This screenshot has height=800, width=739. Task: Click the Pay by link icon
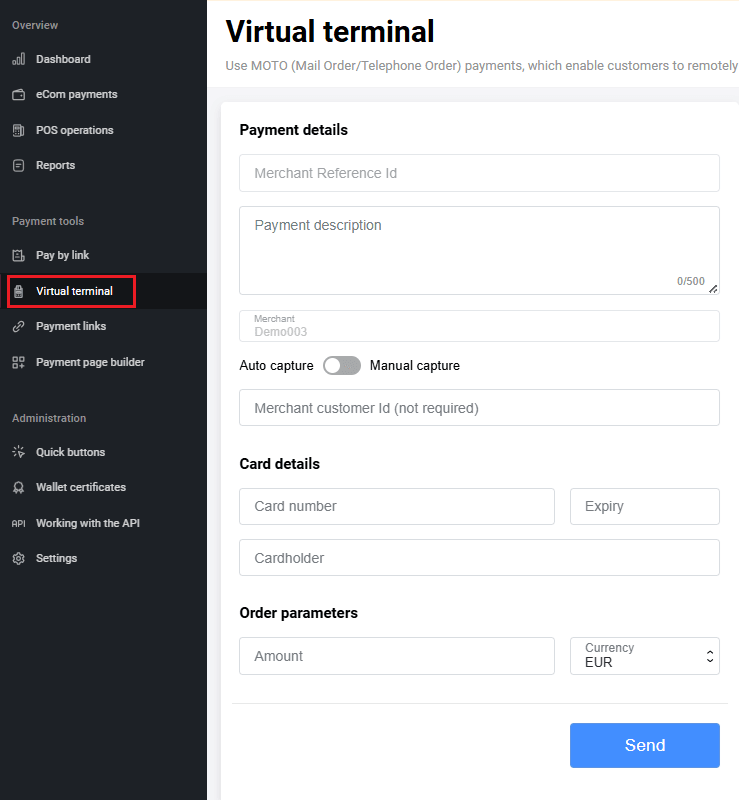pos(18,256)
